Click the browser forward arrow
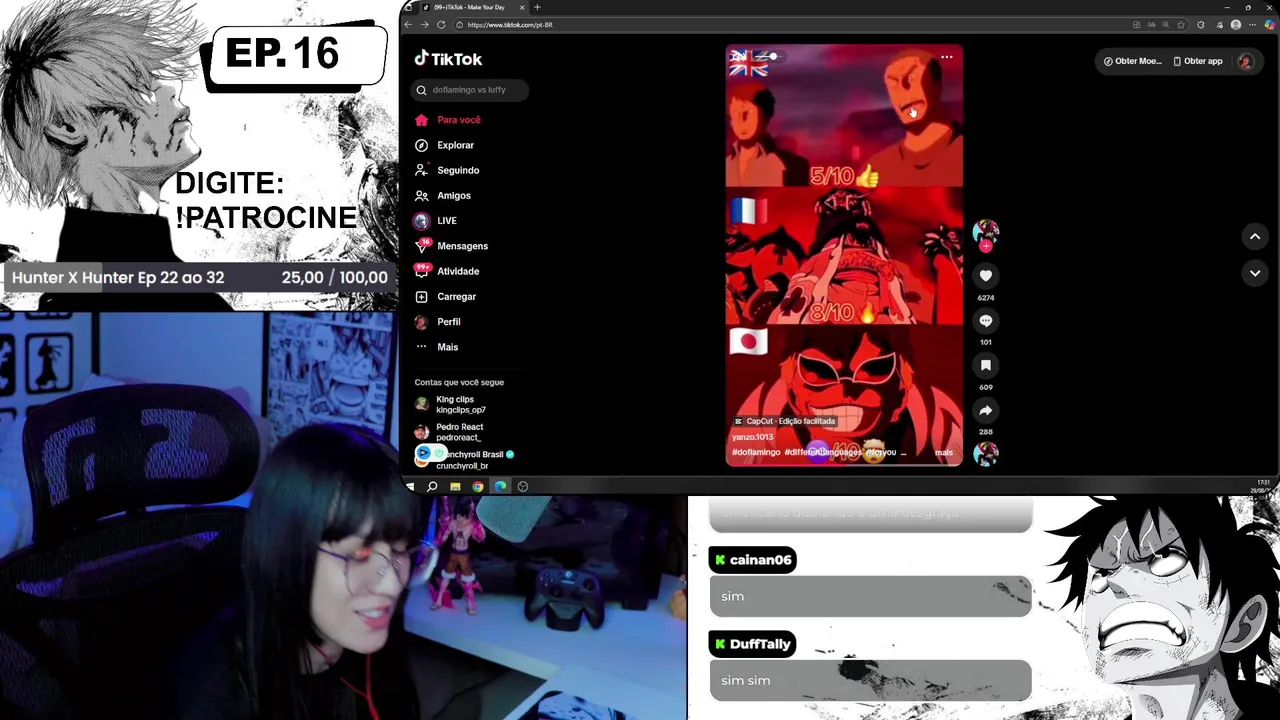This screenshot has width=1280, height=720. point(423,24)
